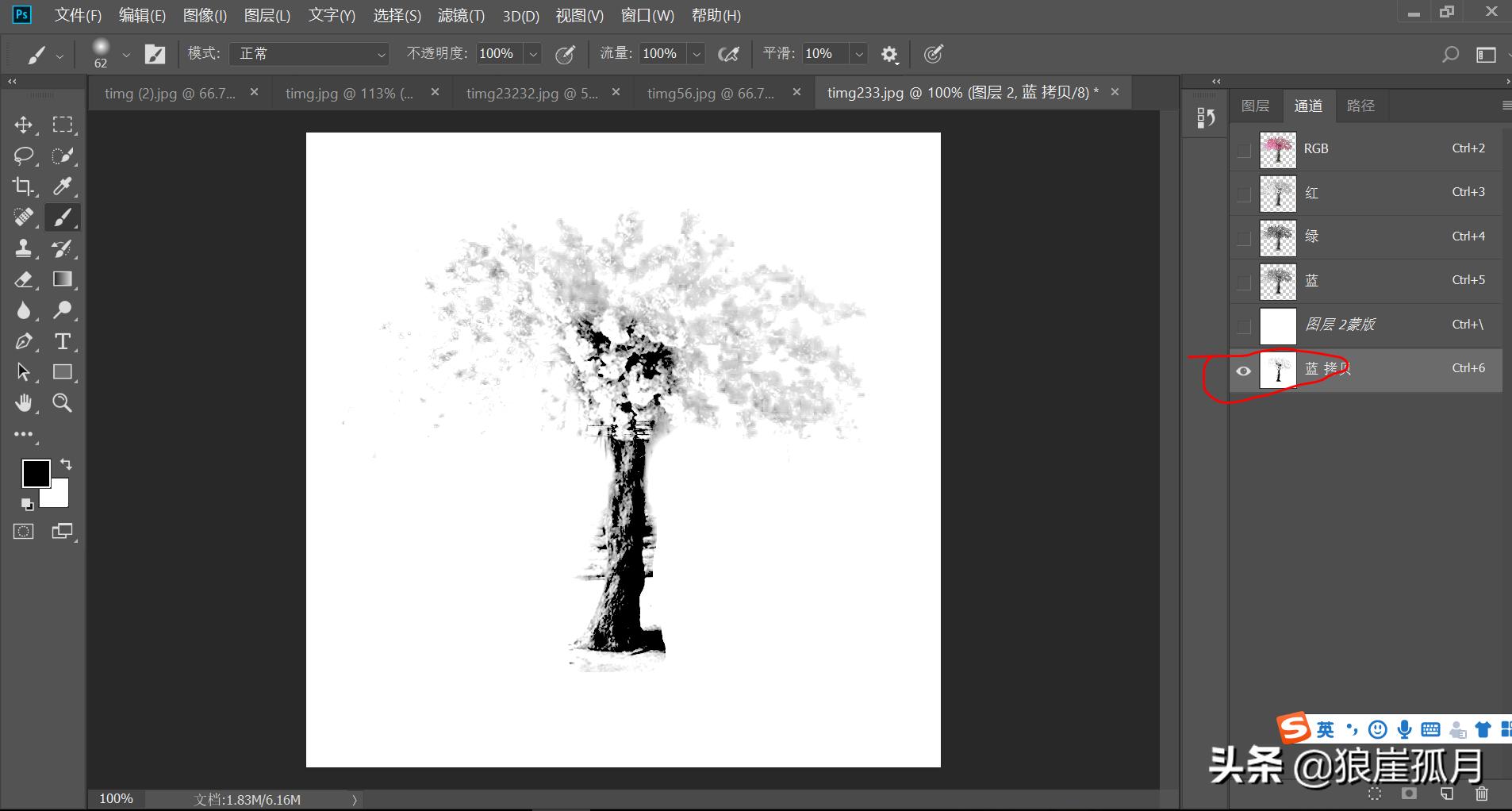
Task: Select the Eyedropper tool
Action: tap(62, 186)
